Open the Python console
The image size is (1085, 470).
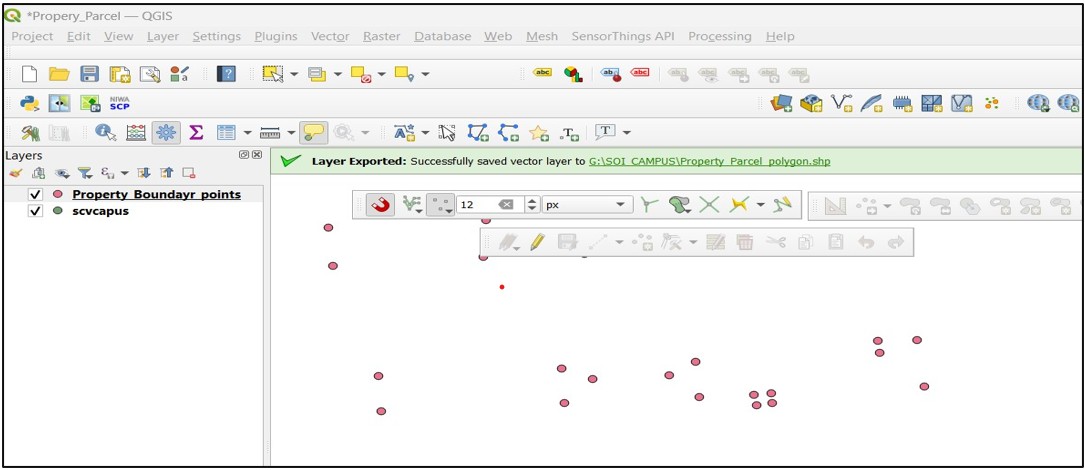click(x=30, y=103)
